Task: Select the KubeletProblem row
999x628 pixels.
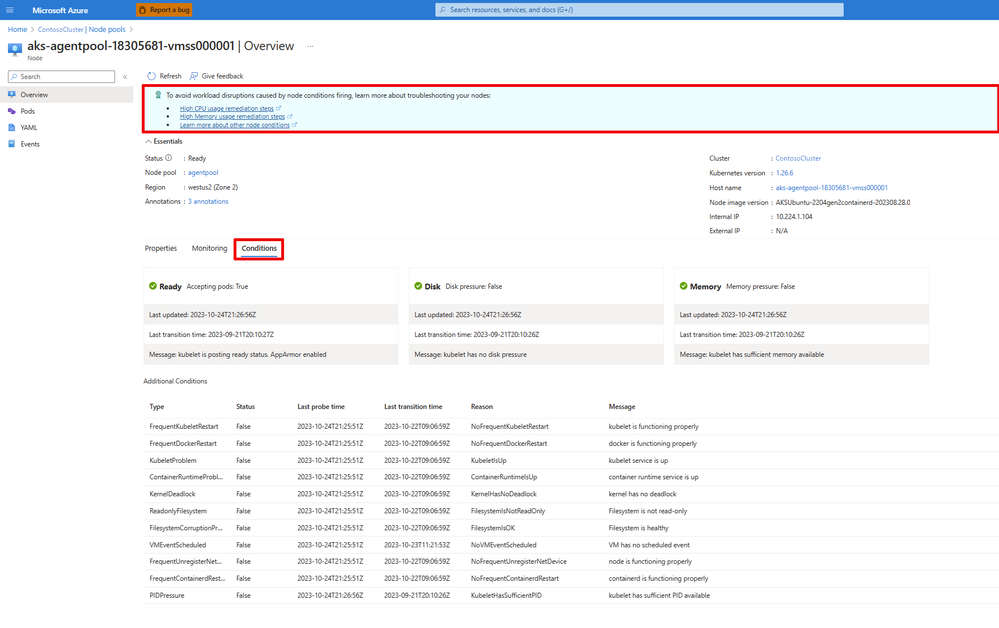Action: point(571,460)
